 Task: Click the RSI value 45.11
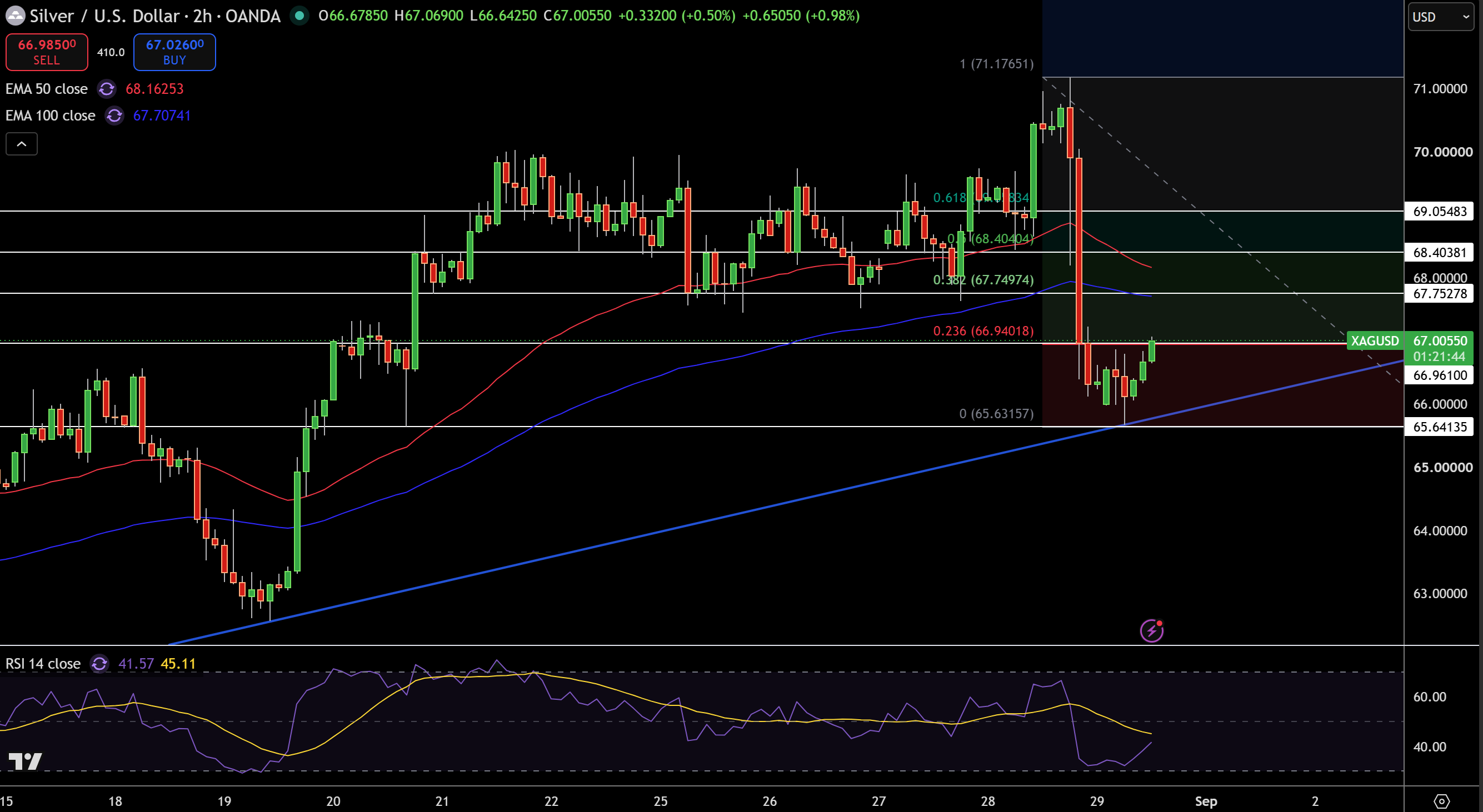[178, 664]
